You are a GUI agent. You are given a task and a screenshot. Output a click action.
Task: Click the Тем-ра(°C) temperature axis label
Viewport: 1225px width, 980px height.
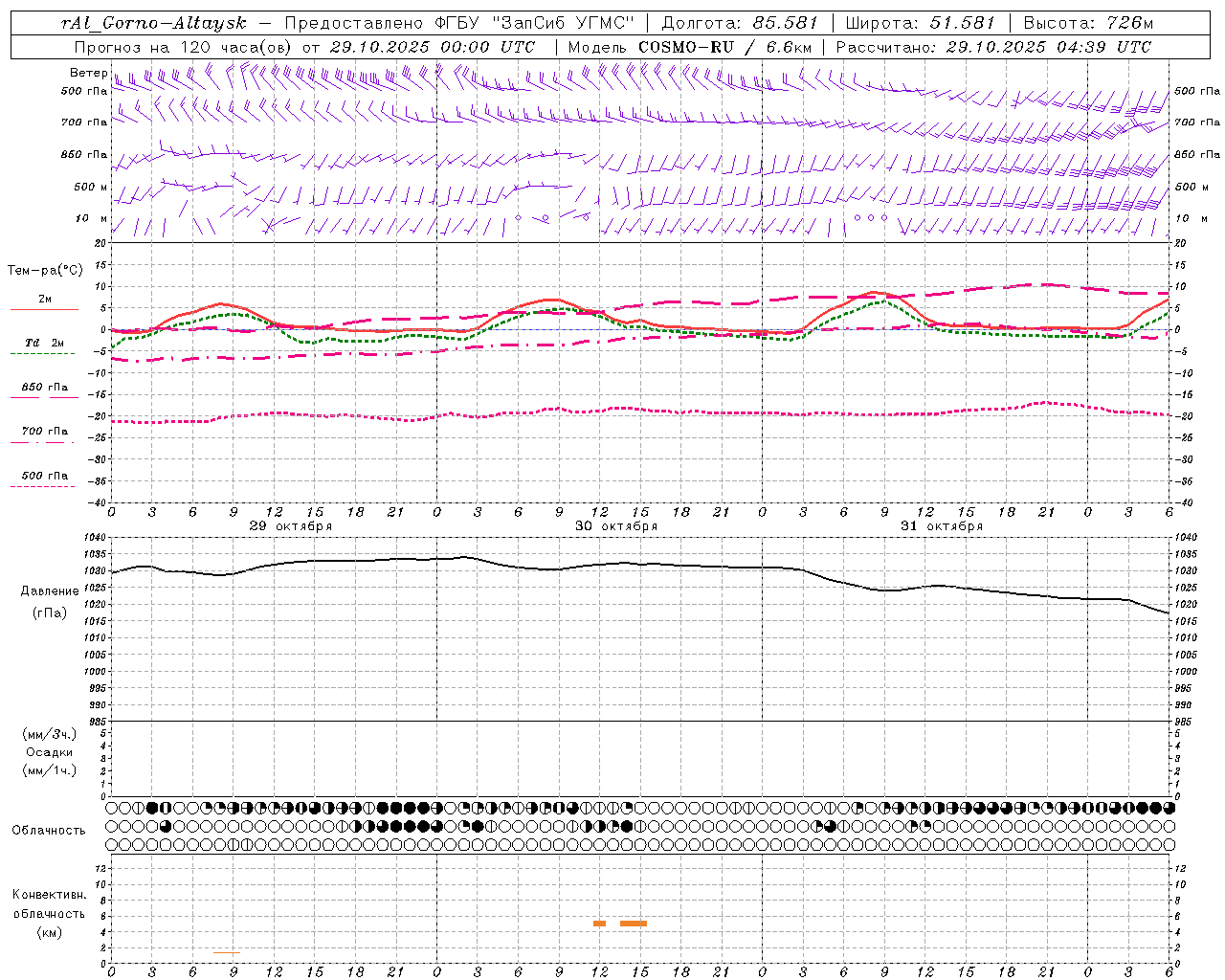[45, 271]
